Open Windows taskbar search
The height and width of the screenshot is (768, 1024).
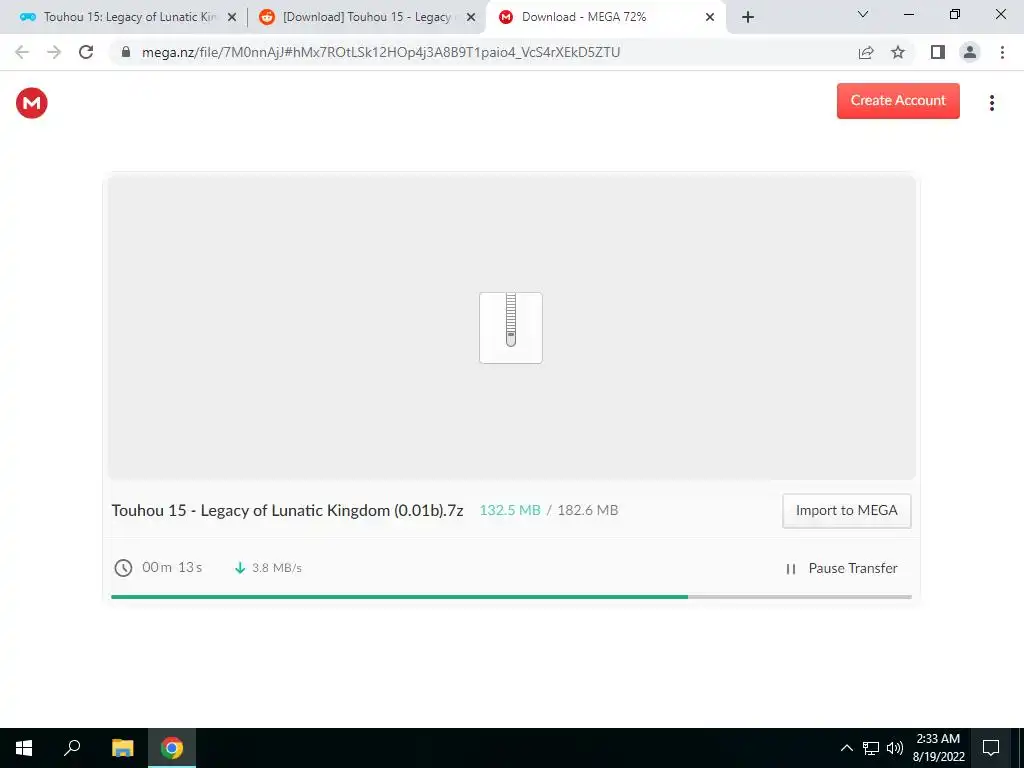click(x=72, y=748)
